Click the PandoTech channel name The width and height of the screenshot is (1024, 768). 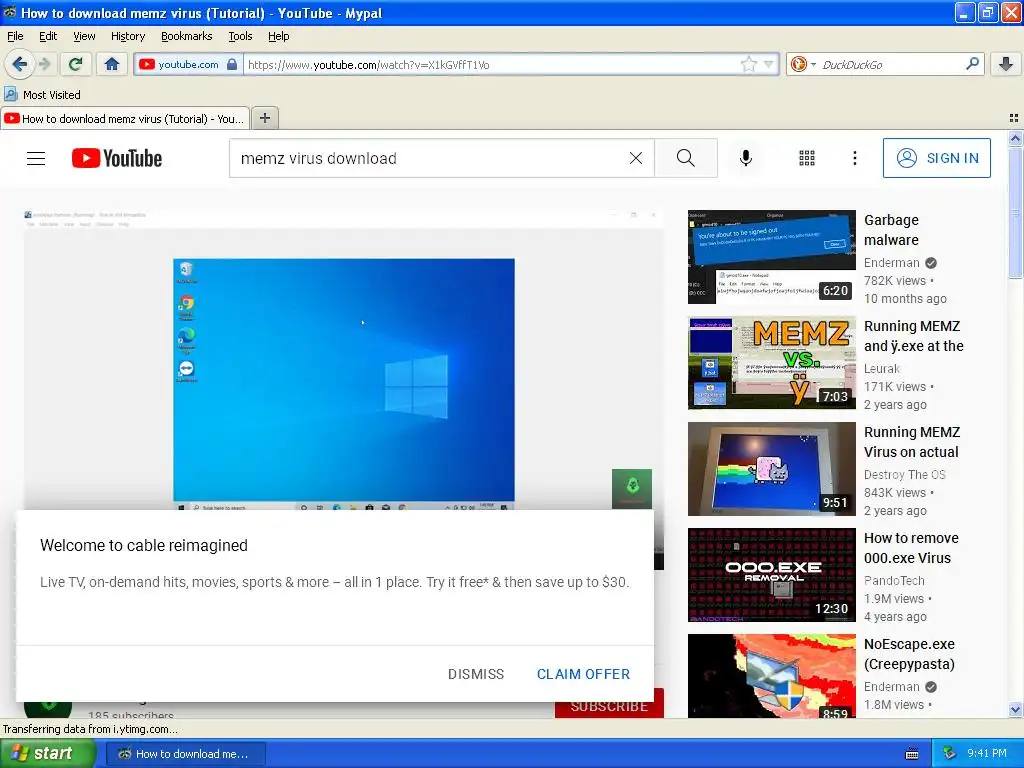tap(894, 581)
